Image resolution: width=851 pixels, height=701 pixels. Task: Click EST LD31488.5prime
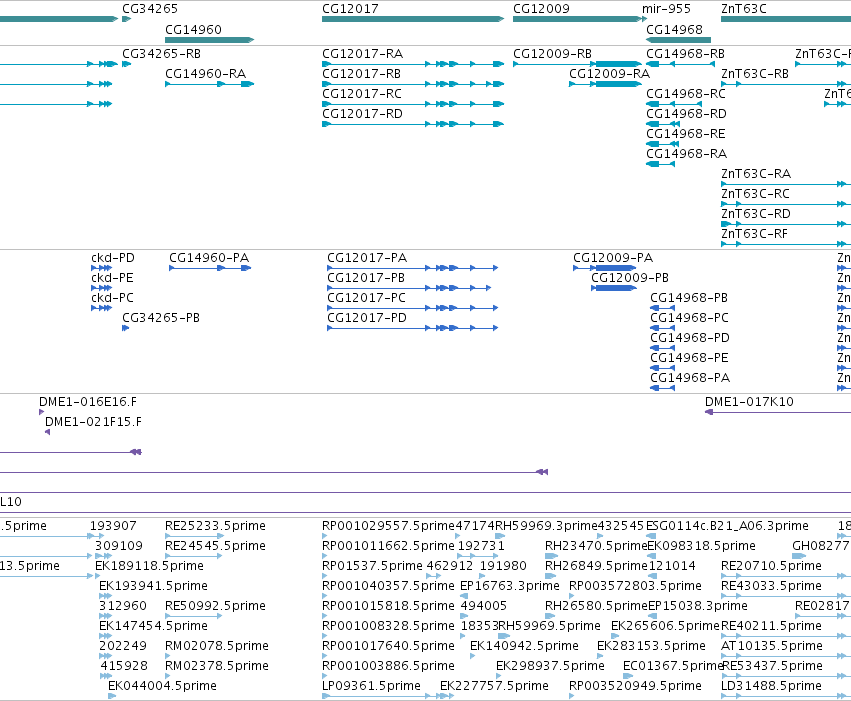coord(771,686)
